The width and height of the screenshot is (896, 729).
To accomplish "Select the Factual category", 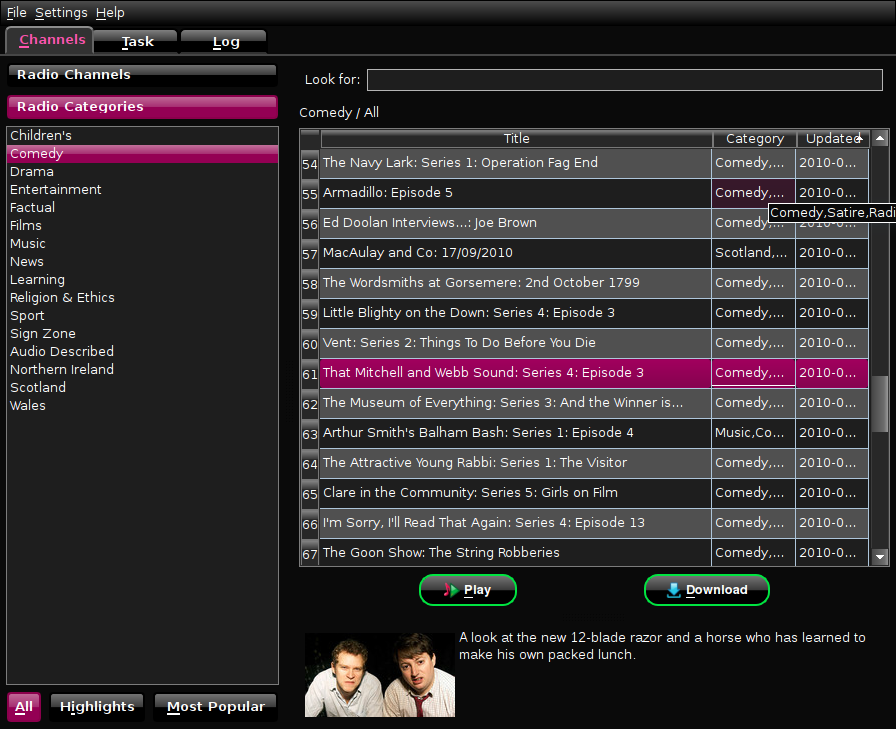I will (x=142, y=207).
